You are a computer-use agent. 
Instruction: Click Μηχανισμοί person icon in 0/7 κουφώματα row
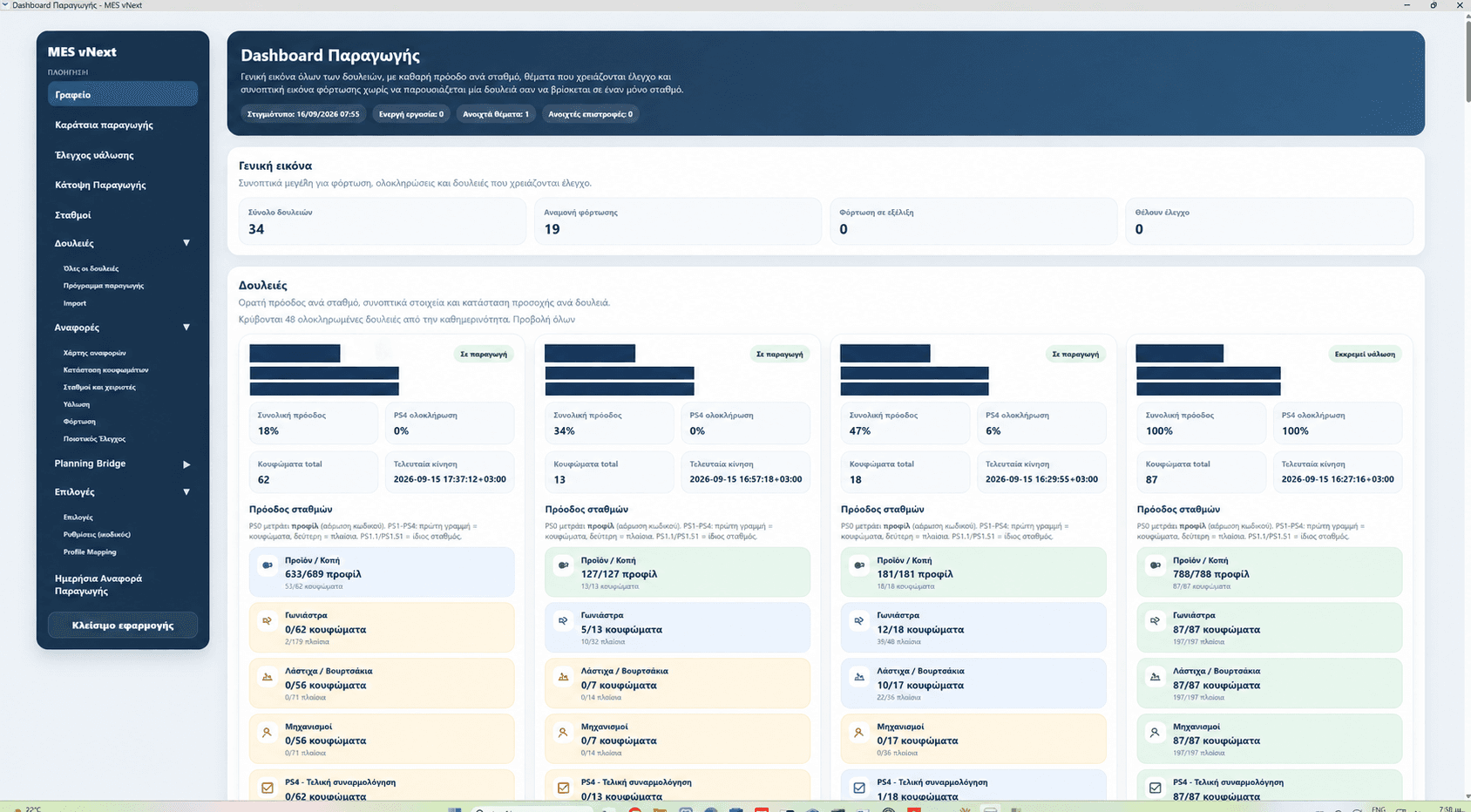[x=564, y=733]
